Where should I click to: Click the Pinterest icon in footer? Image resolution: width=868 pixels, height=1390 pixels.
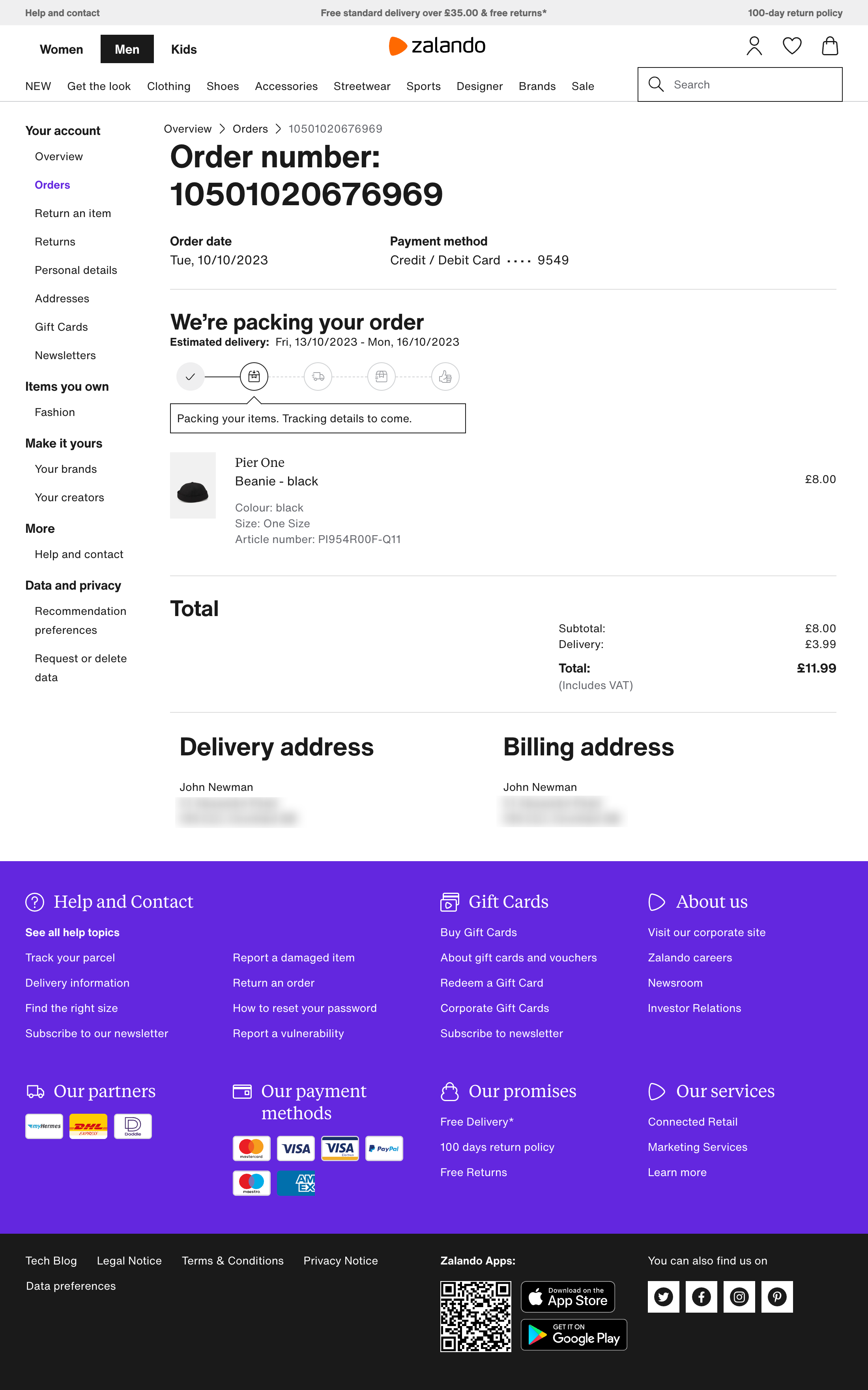pos(777,1296)
